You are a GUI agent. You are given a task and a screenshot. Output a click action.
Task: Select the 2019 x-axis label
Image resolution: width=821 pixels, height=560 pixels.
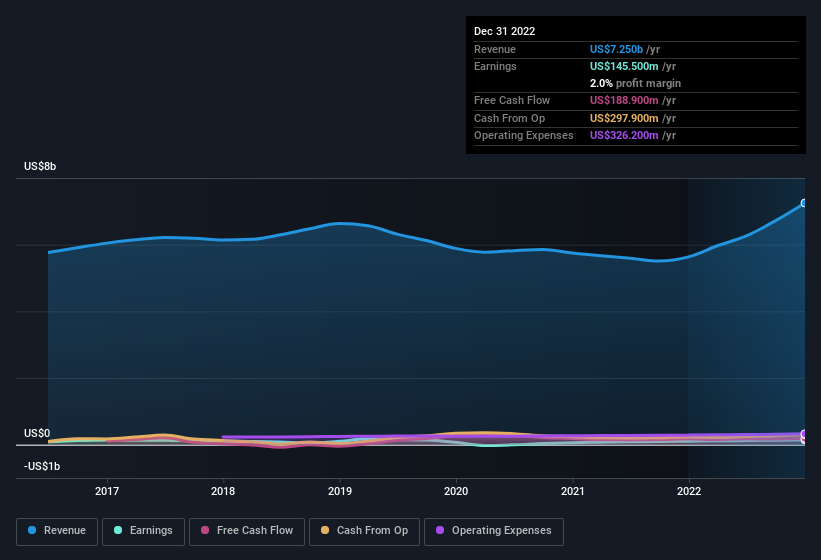coord(340,491)
